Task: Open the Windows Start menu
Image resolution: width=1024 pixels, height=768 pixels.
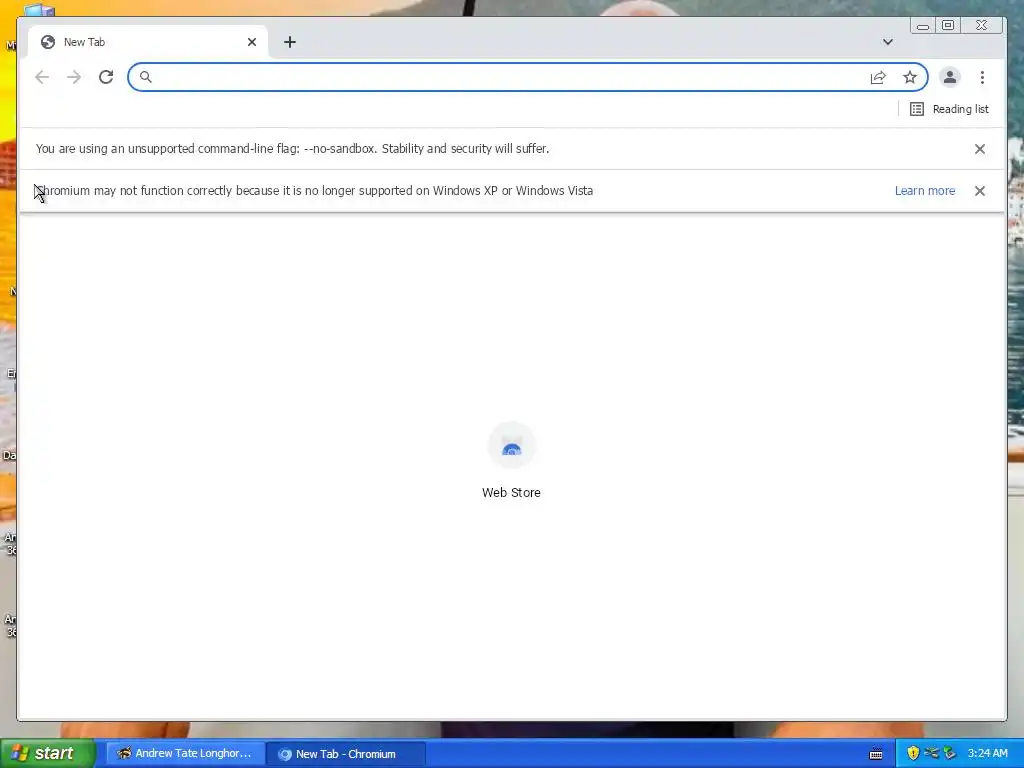Action: (47, 753)
